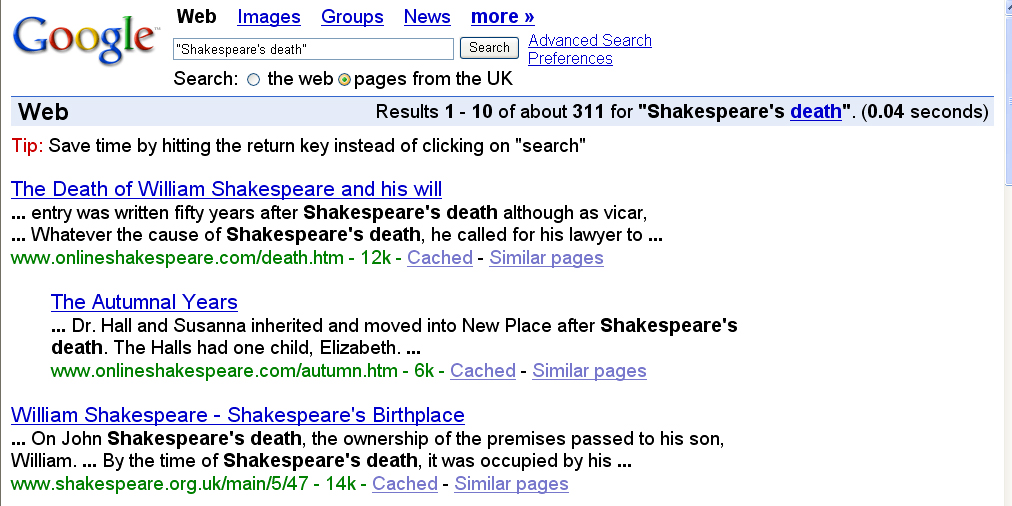Click the URL text www.onlineshakespeare.com/death.htm
1012x506 pixels.
177,258
